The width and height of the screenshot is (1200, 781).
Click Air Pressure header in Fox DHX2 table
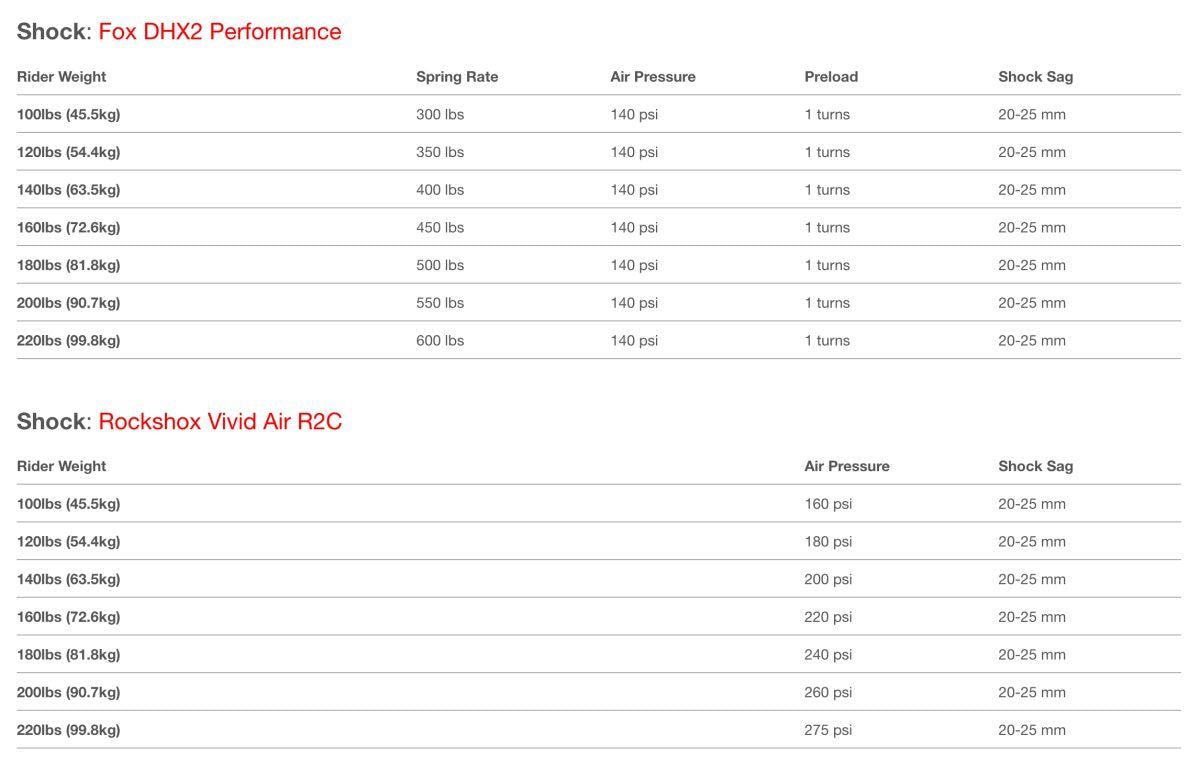click(x=653, y=77)
